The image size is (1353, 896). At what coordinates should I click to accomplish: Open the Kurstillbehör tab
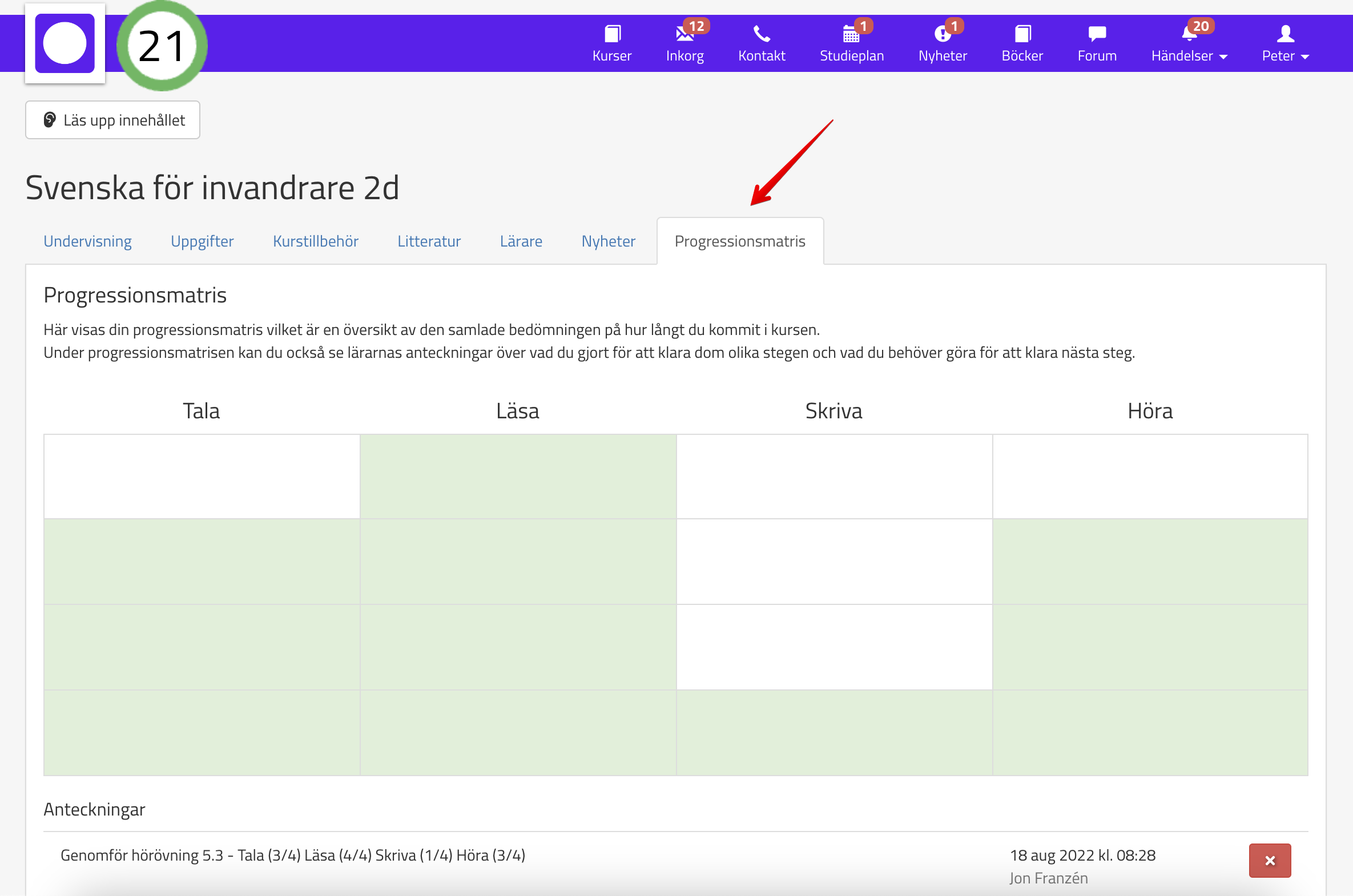(x=316, y=241)
